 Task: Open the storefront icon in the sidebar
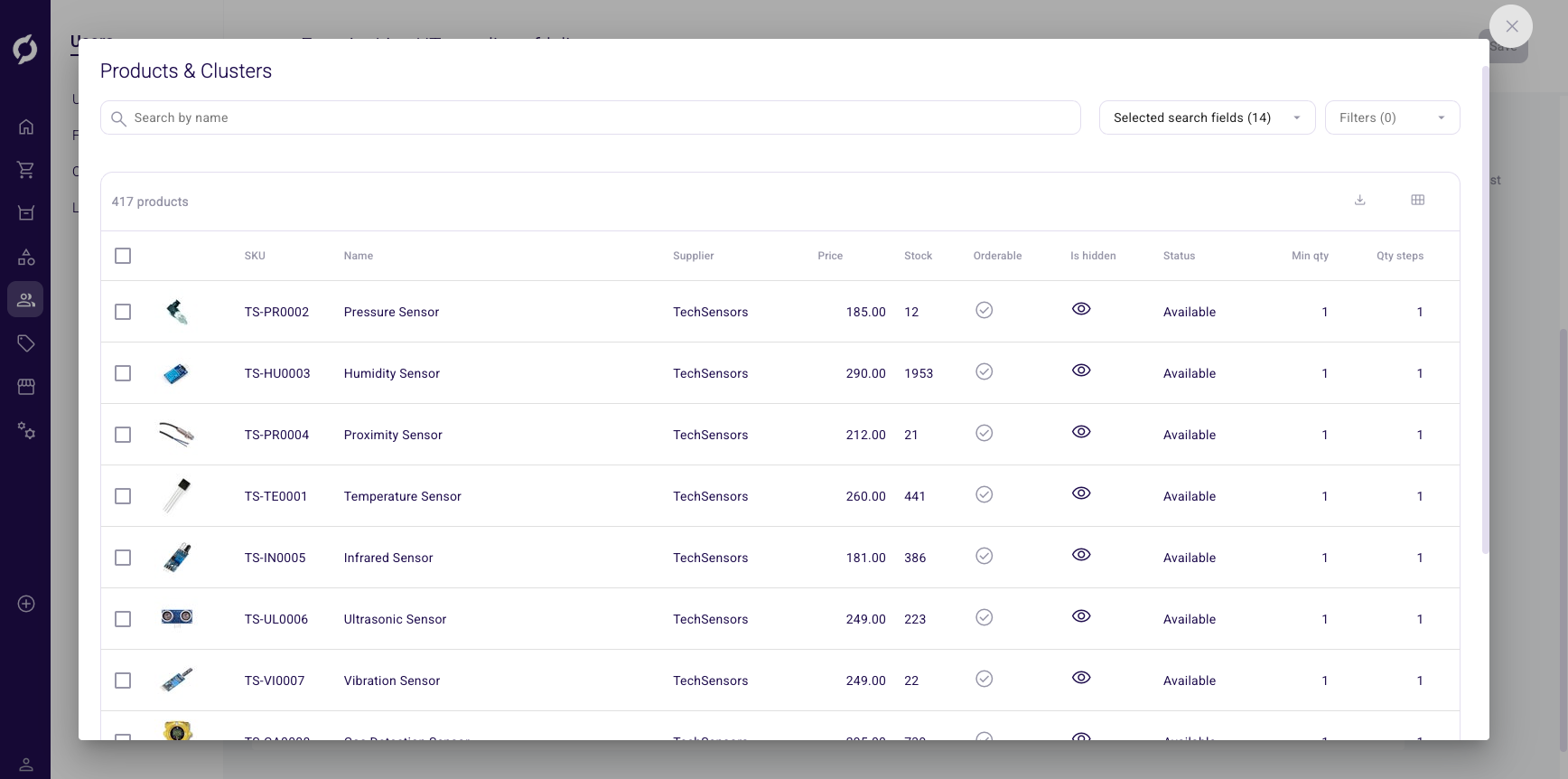click(x=26, y=387)
